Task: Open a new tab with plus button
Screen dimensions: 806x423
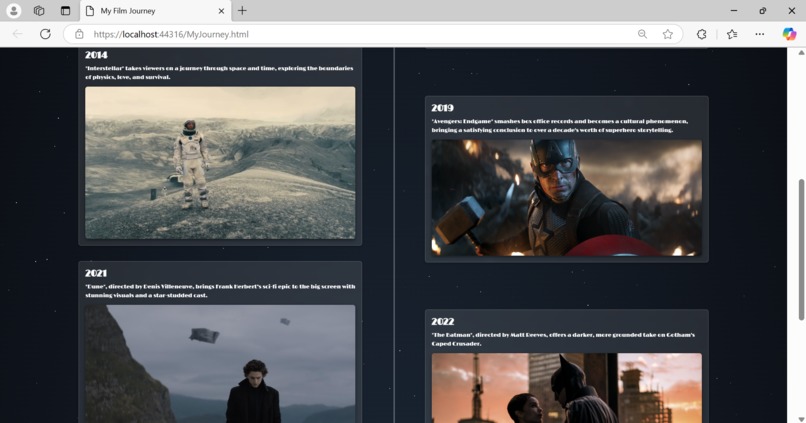Action: click(242, 10)
